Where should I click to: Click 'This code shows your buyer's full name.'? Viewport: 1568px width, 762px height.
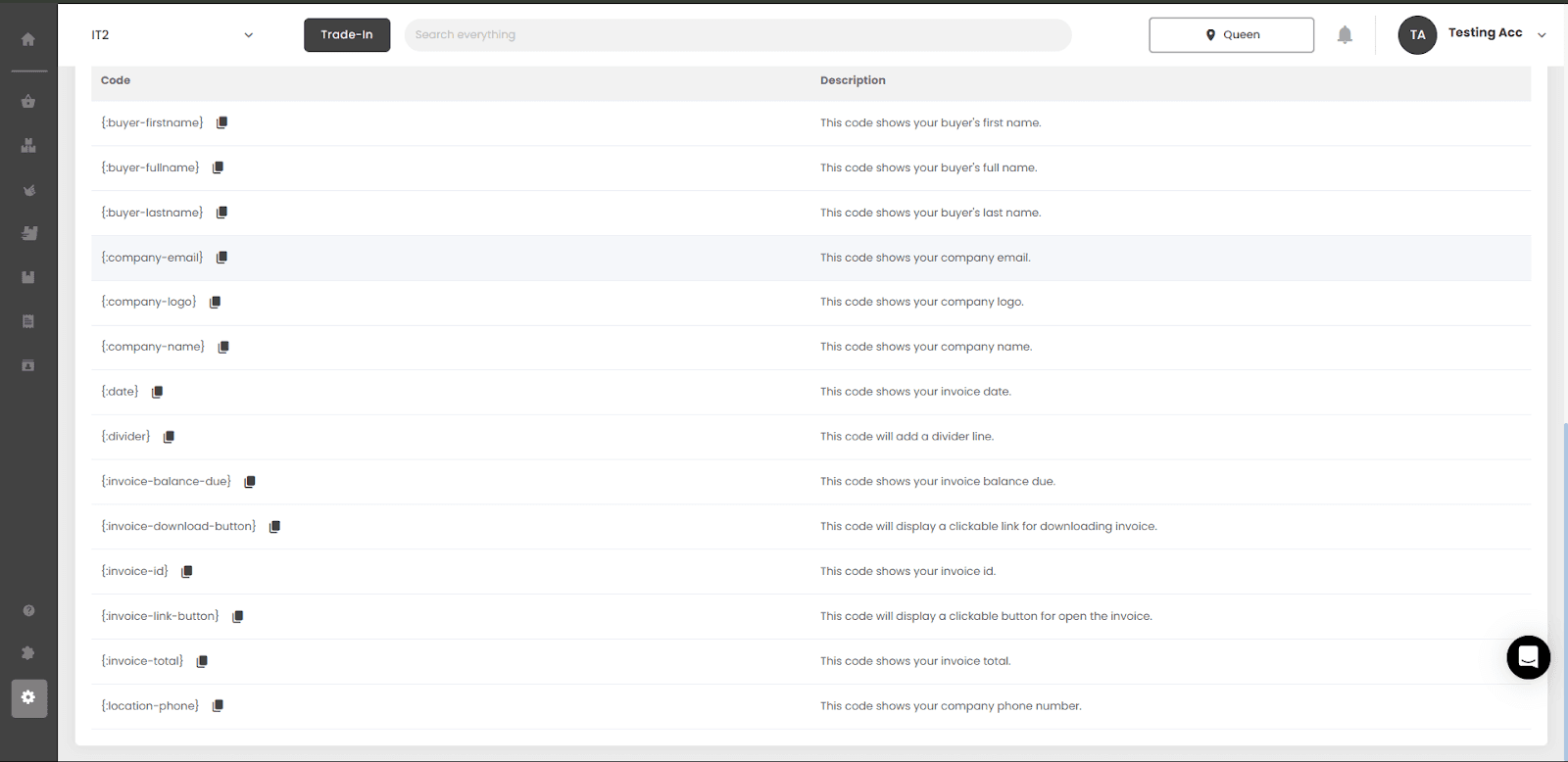[x=928, y=167]
